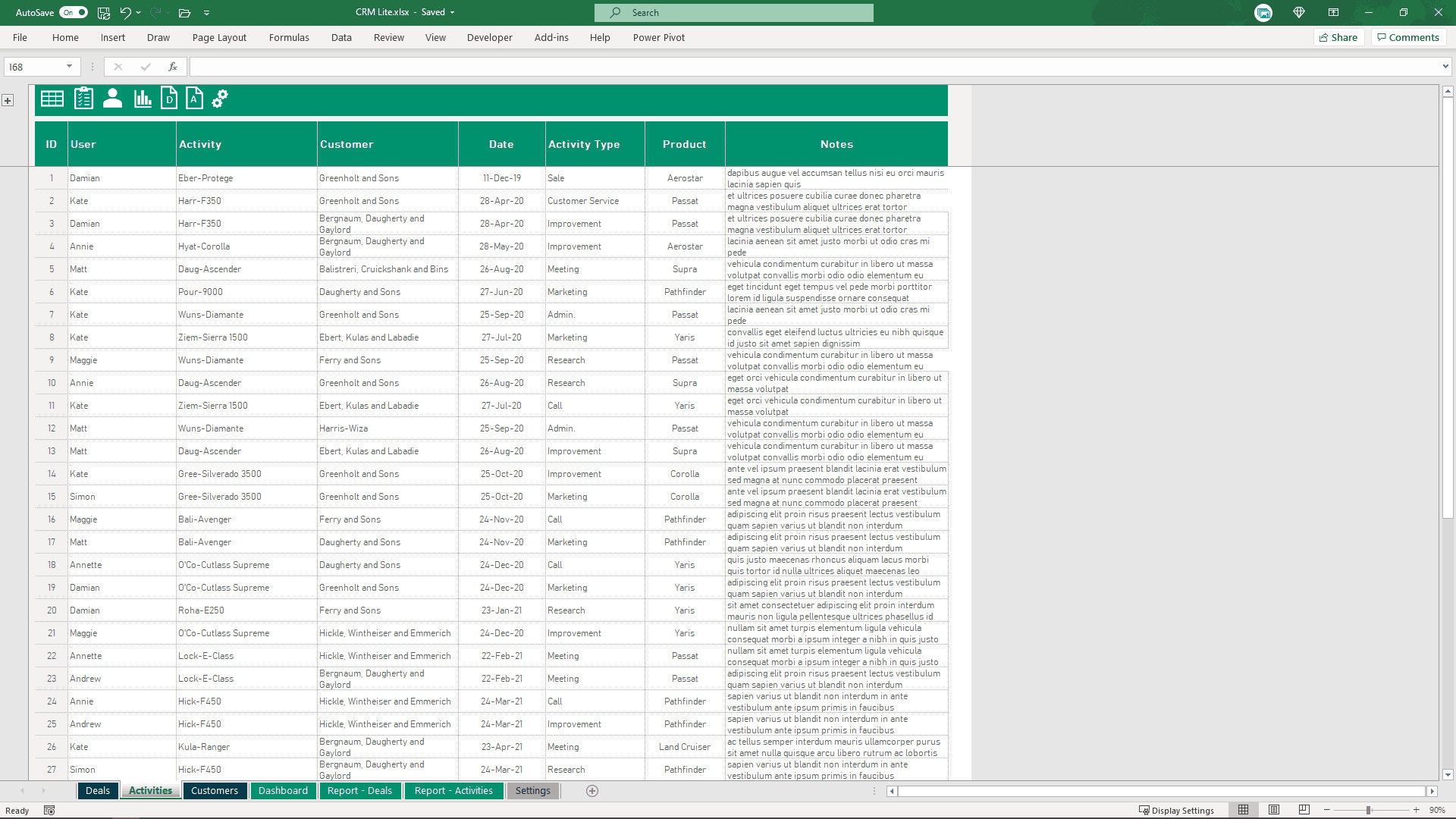The height and width of the screenshot is (819, 1456).
Task: Toggle the AutoSave switch
Action: coord(74,12)
